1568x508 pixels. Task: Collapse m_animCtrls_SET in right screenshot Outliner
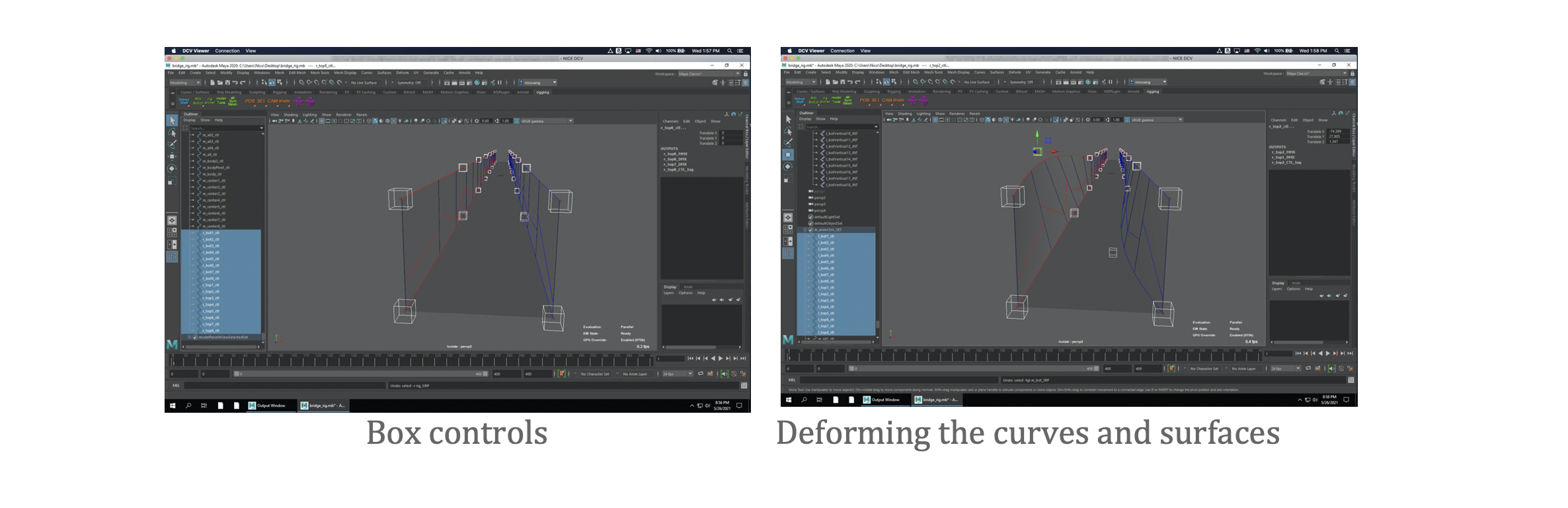click(805, 230)
